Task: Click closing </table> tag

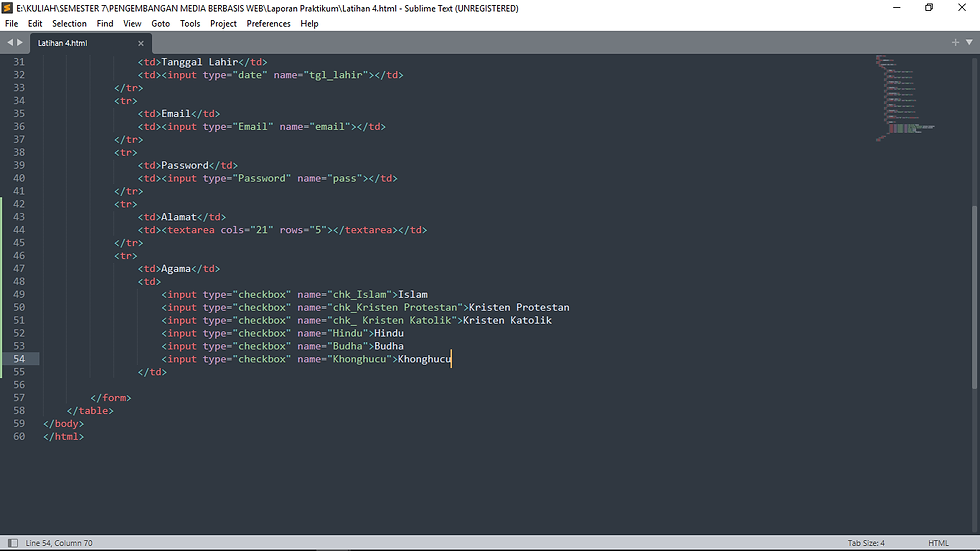Action: 90,411
